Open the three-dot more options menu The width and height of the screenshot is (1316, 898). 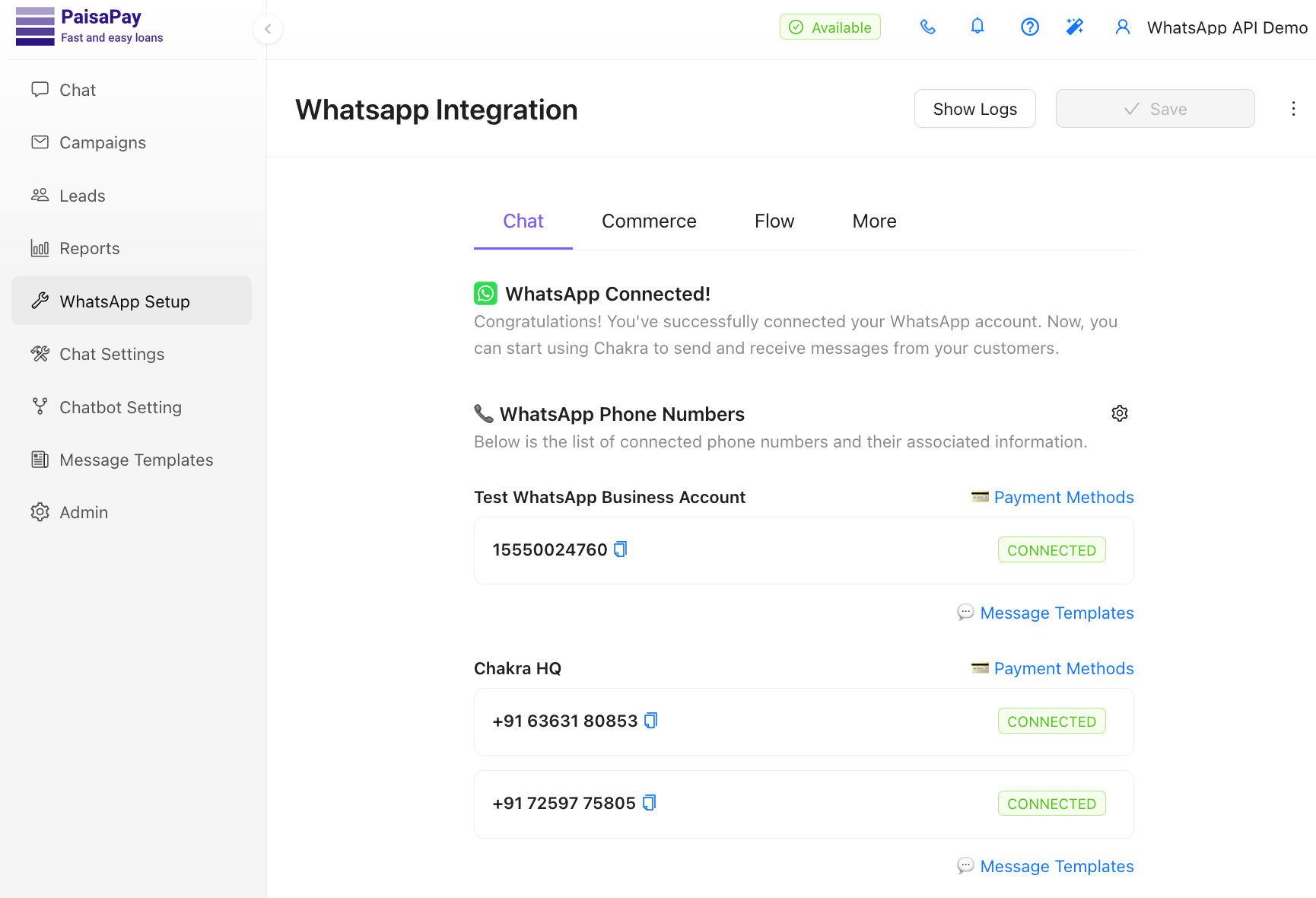click(1293, 109)
